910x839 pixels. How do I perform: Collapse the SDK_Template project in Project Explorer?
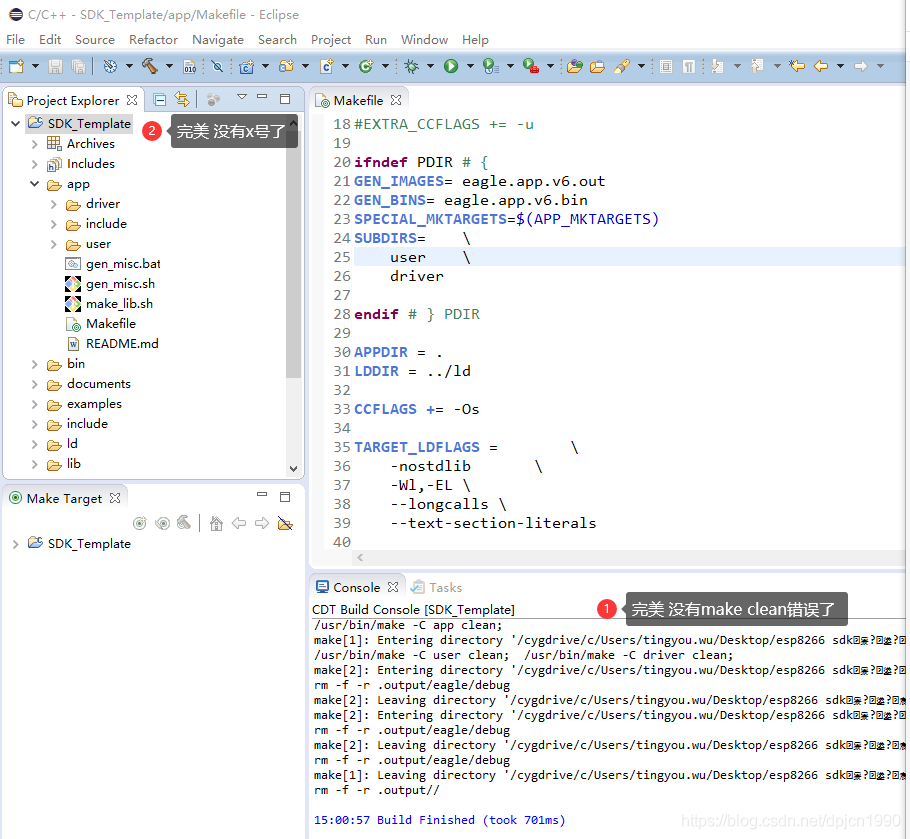point(16,124)
